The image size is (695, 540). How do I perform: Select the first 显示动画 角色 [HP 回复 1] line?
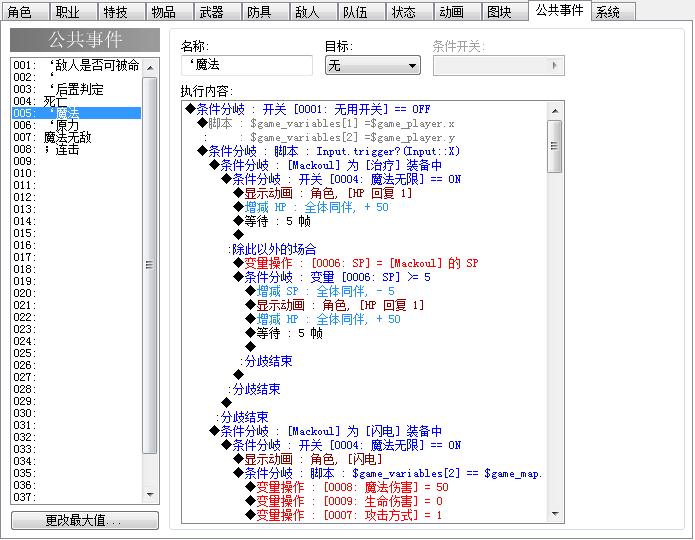pos(323,193)
